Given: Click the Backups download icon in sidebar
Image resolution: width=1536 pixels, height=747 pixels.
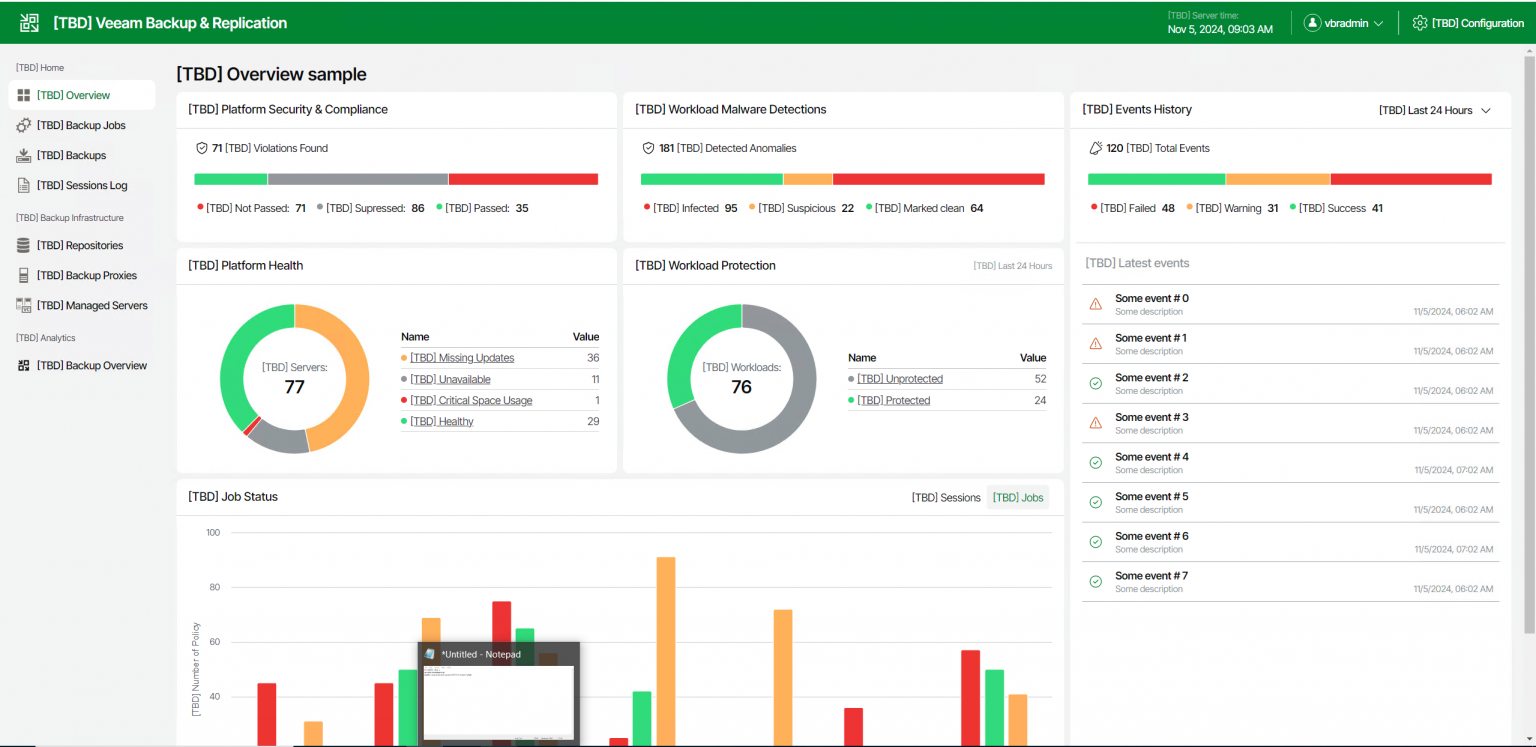Looking at the screenshot, I should [24, 156].
